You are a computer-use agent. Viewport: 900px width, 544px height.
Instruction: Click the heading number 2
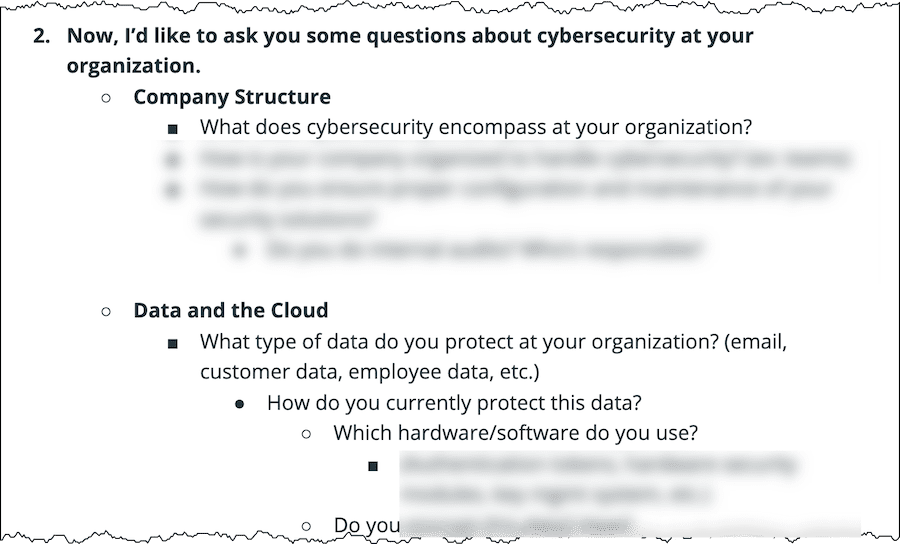point(41,36)
